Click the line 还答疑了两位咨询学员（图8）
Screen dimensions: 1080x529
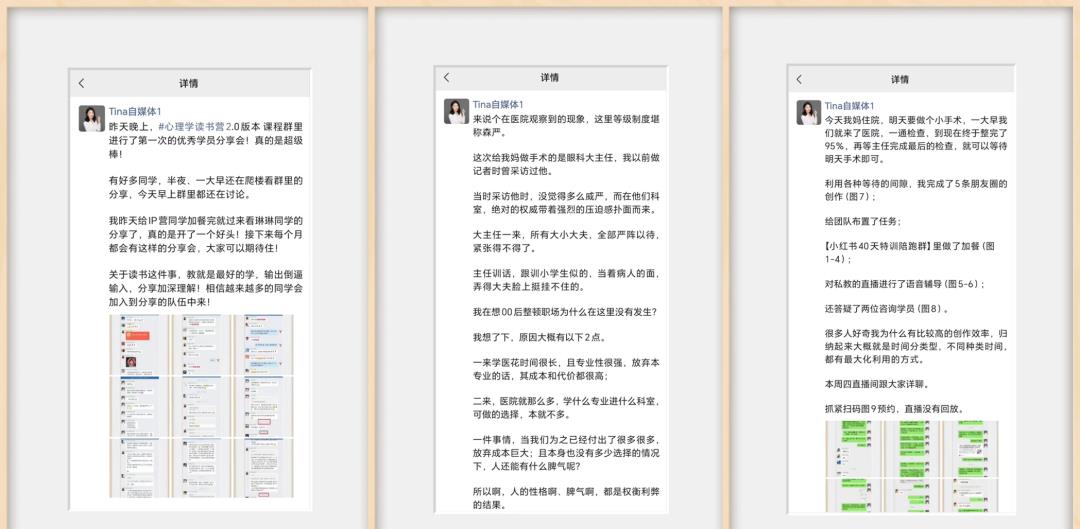[887, 309]
